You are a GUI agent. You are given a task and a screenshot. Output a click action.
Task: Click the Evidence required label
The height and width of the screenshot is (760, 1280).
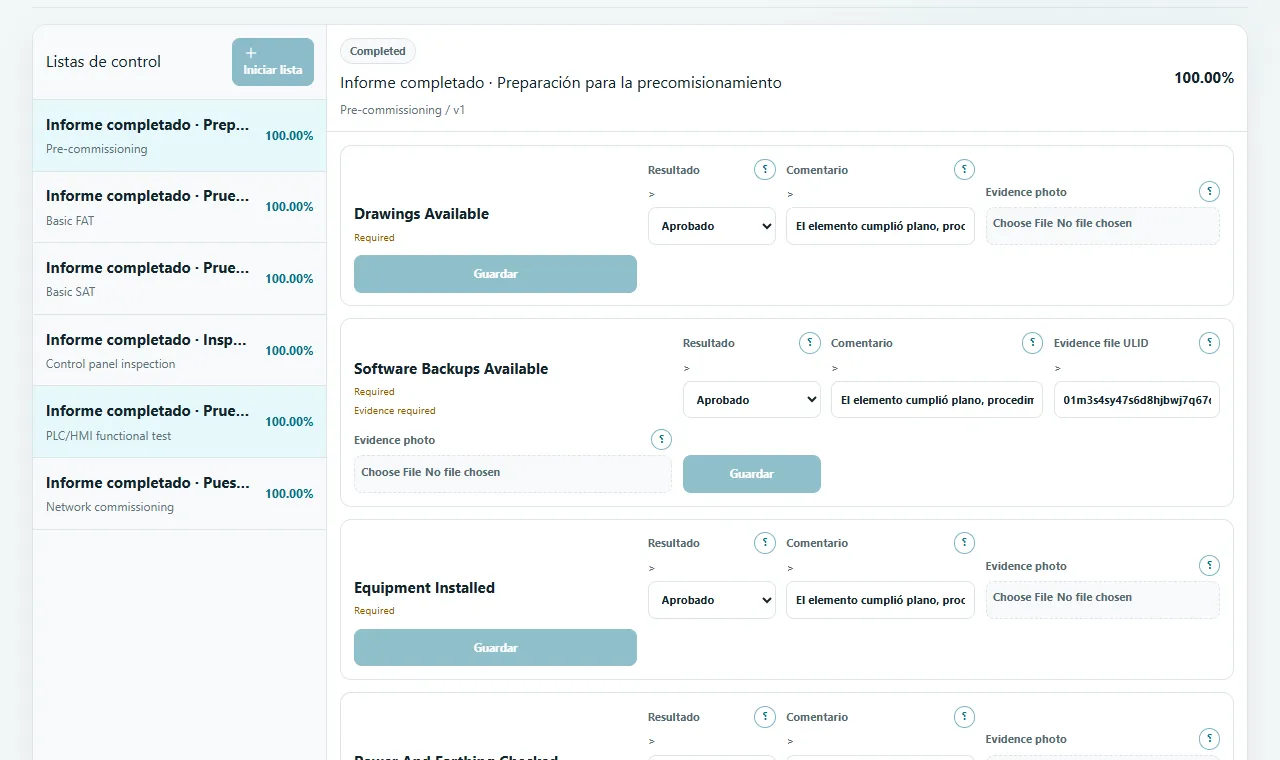(x=395, y=411)
